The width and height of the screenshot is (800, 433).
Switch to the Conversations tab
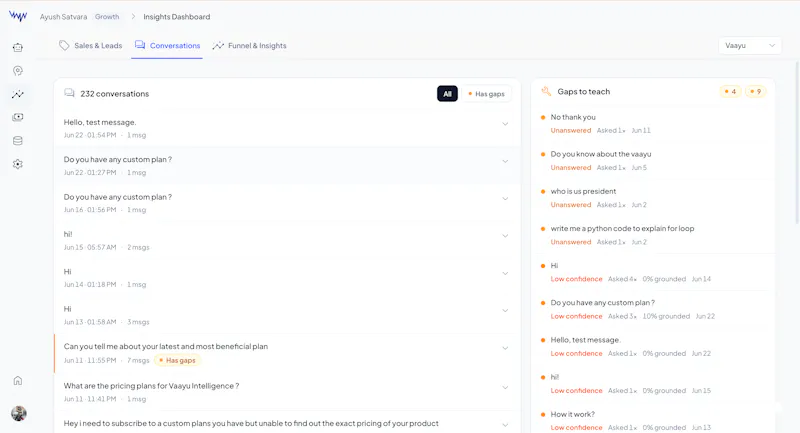point(167,45)
